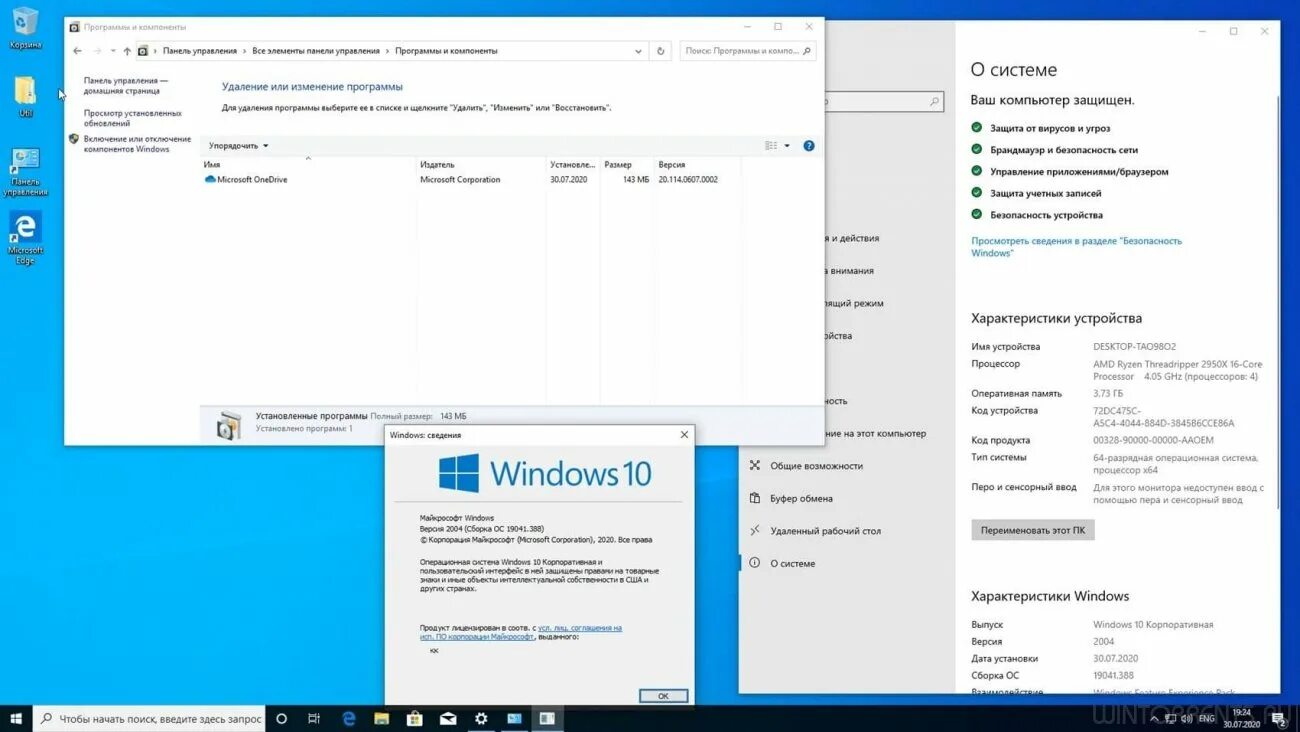Image resolution: width=1300 pixels, height=732 pixels.
Task: Open the Action Center notifications icon
Action: pyautogui.click(x=1278, y=718)
